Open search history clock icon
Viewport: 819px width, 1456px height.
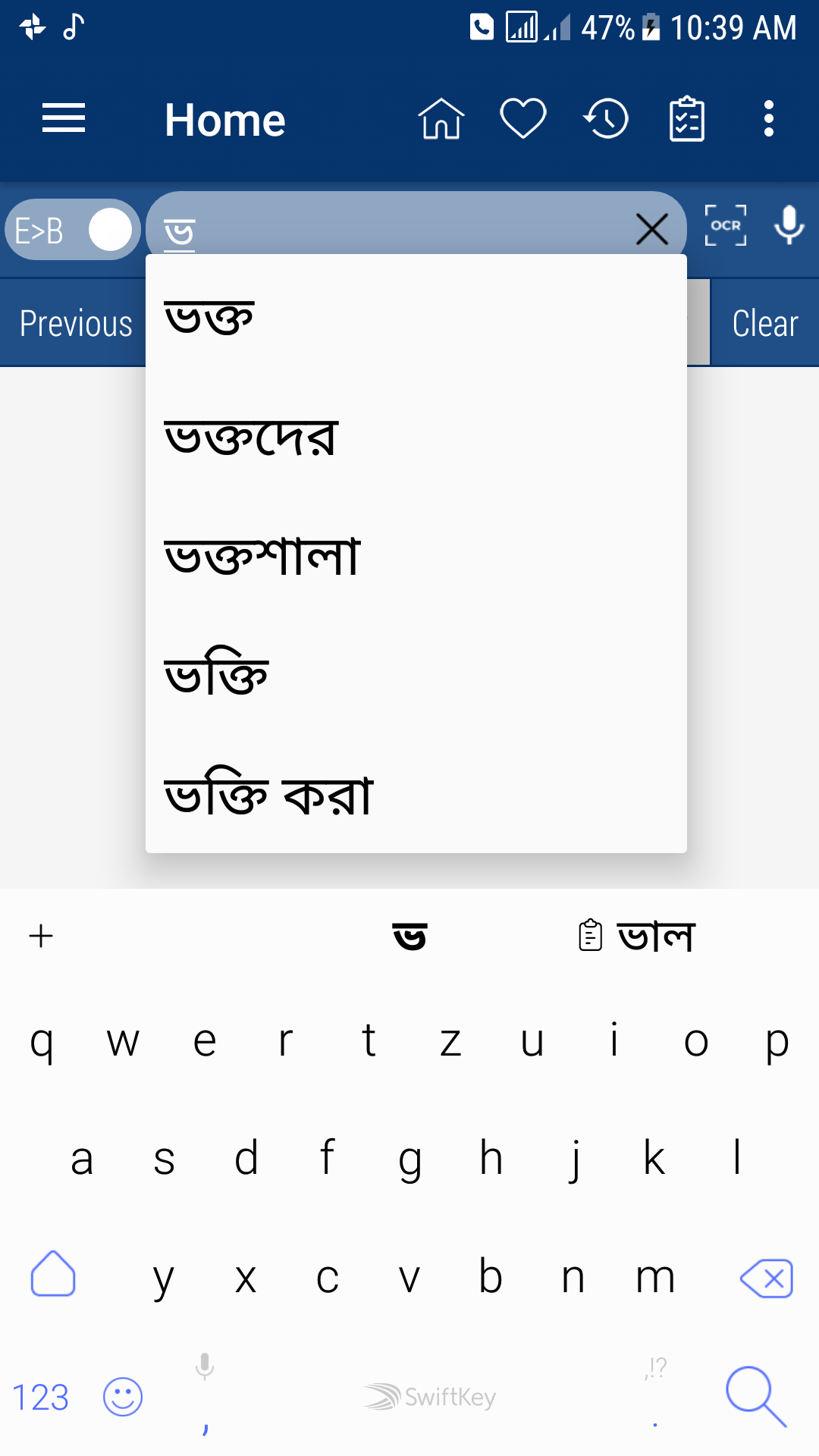tap(606, 119)
